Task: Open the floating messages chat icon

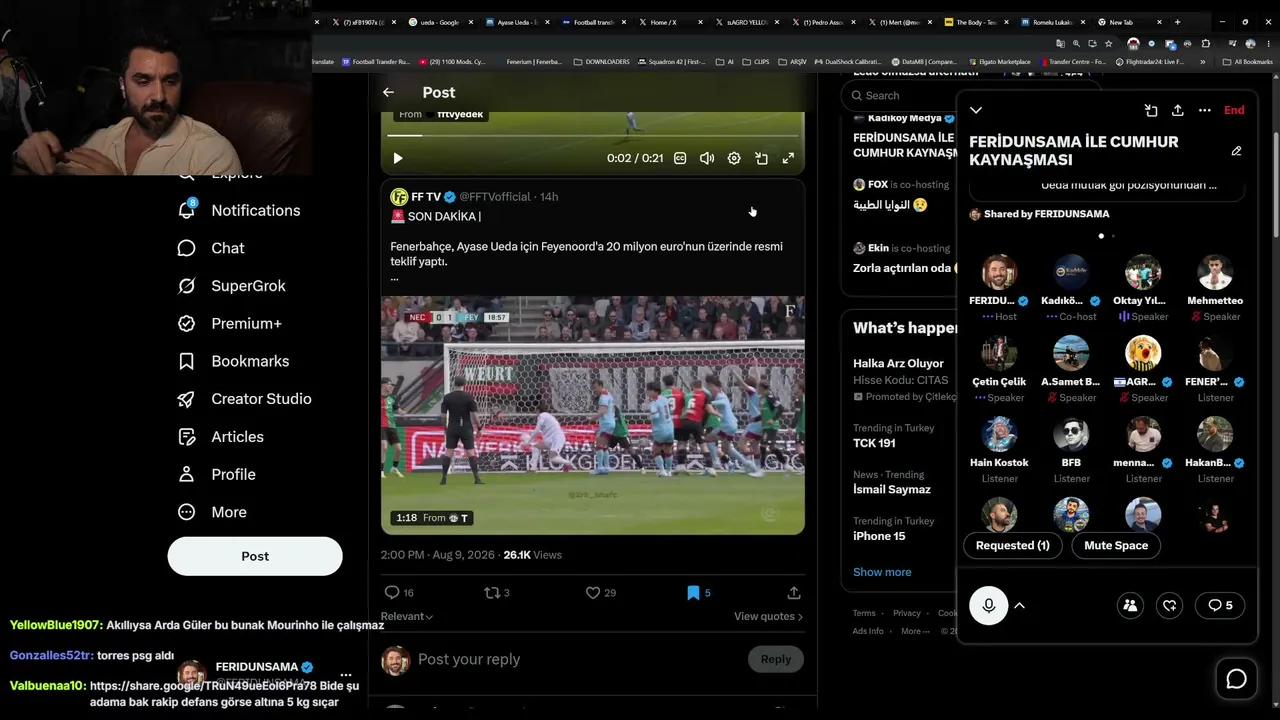Action: [x=1237, y=680]
